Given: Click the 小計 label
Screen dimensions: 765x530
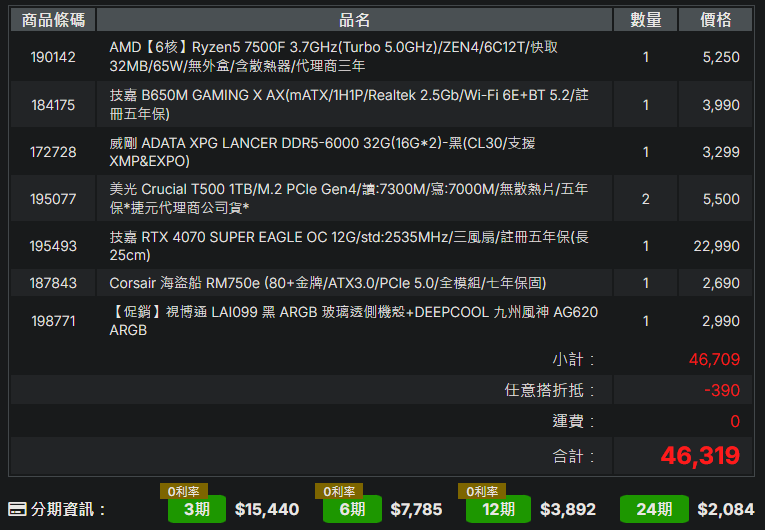Looking at the screenshot, I should click(x=573, y=360).
